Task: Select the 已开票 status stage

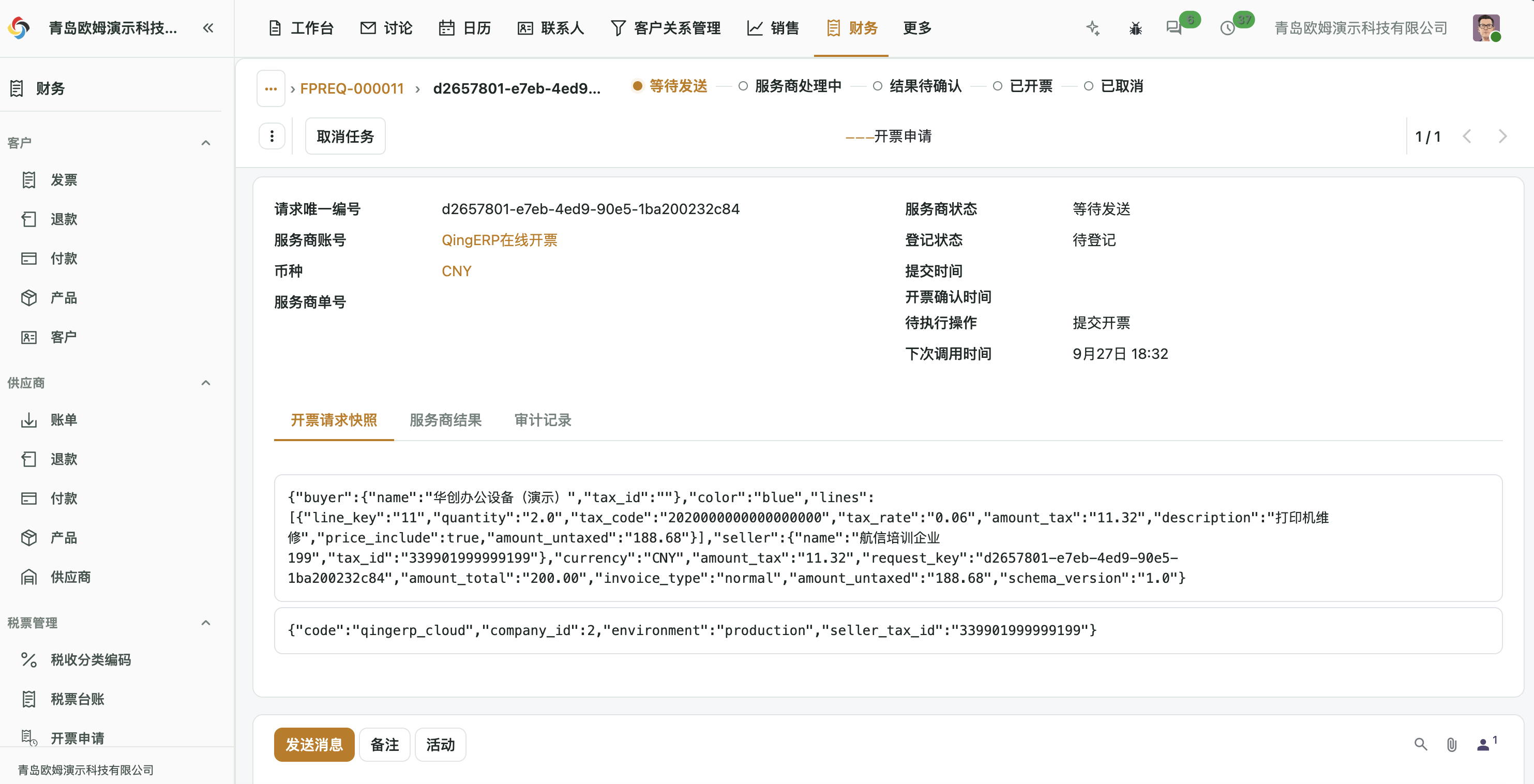Action: 1022,86
